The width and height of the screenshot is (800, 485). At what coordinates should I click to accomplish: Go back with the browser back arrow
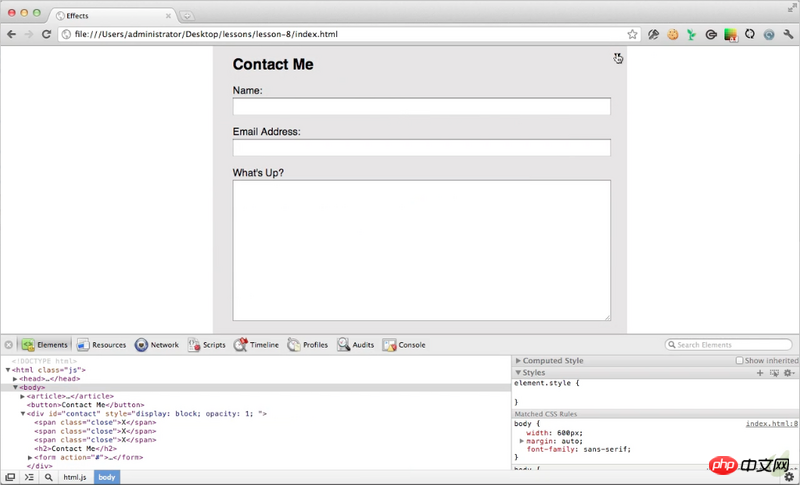11,34
